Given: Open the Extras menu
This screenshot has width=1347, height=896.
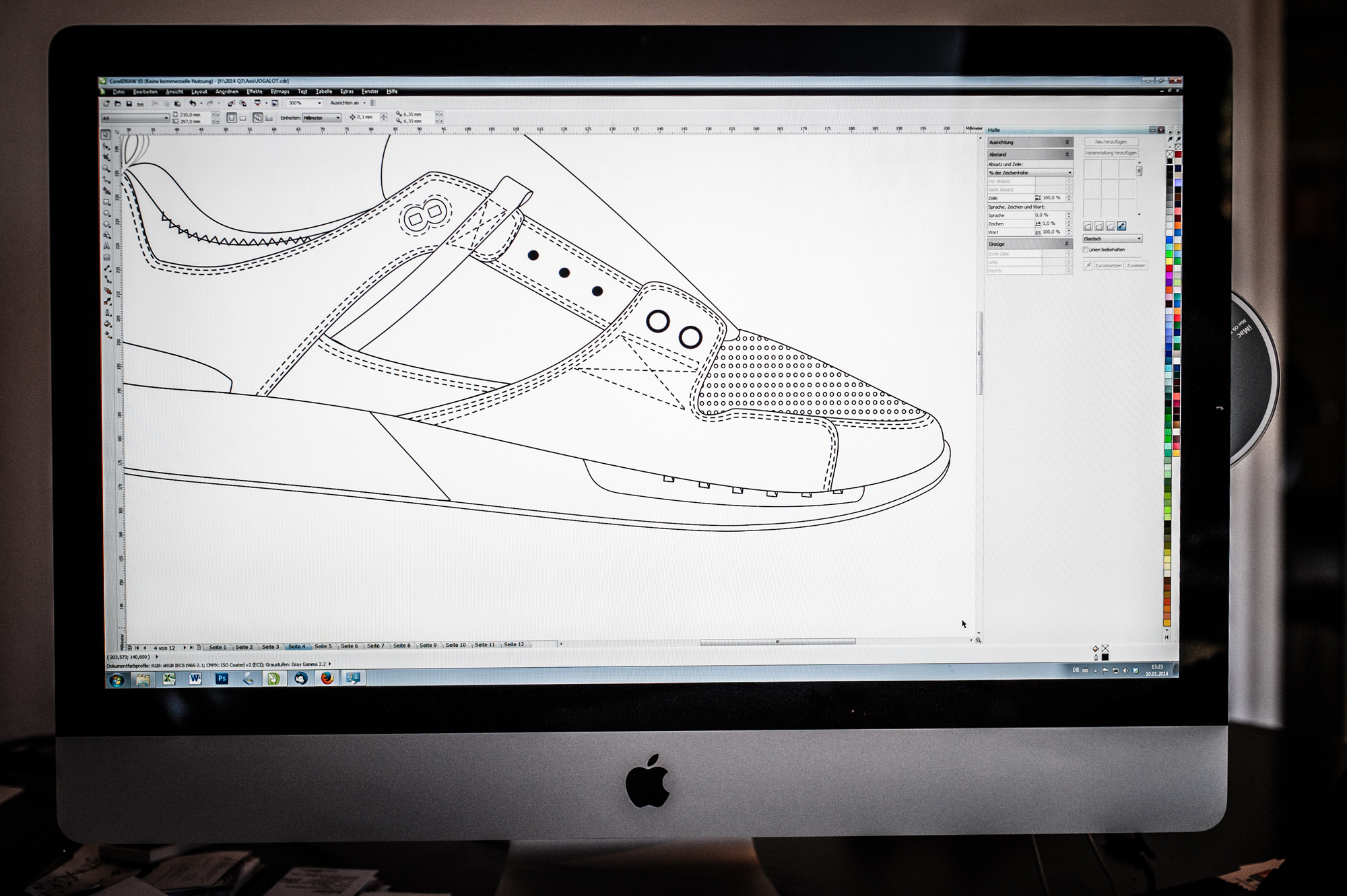Looking at the screenshot, I should click(x=347, y=92).
